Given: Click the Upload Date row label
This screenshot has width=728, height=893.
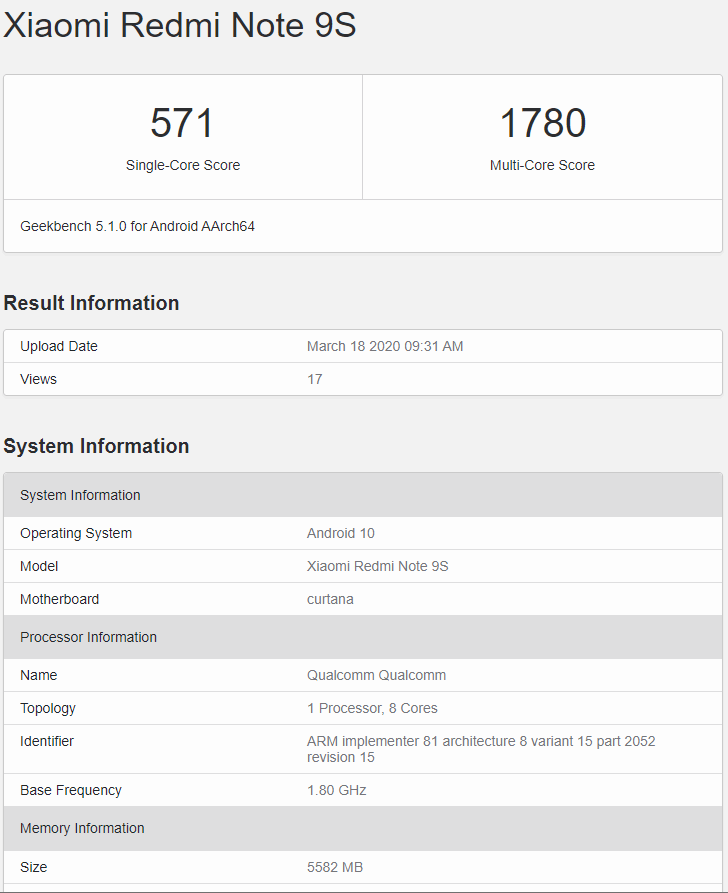Looking at the screenshot, I should point(59,346).
